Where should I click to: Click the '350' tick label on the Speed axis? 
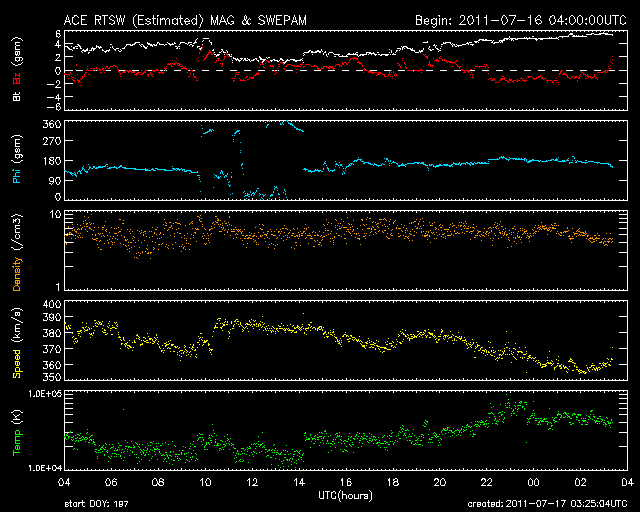click(52, 377)
